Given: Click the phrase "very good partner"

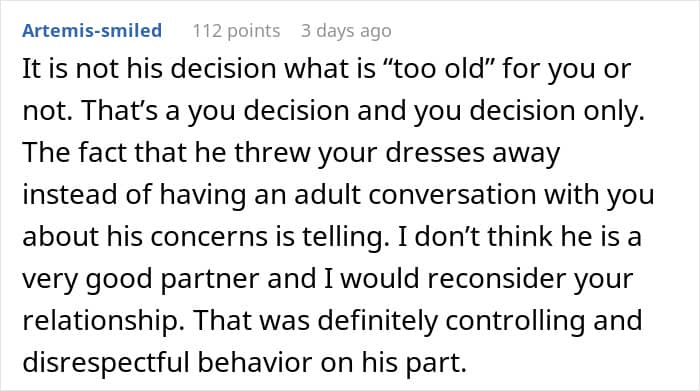Looking at the screenshot, I should coord(141,279).
